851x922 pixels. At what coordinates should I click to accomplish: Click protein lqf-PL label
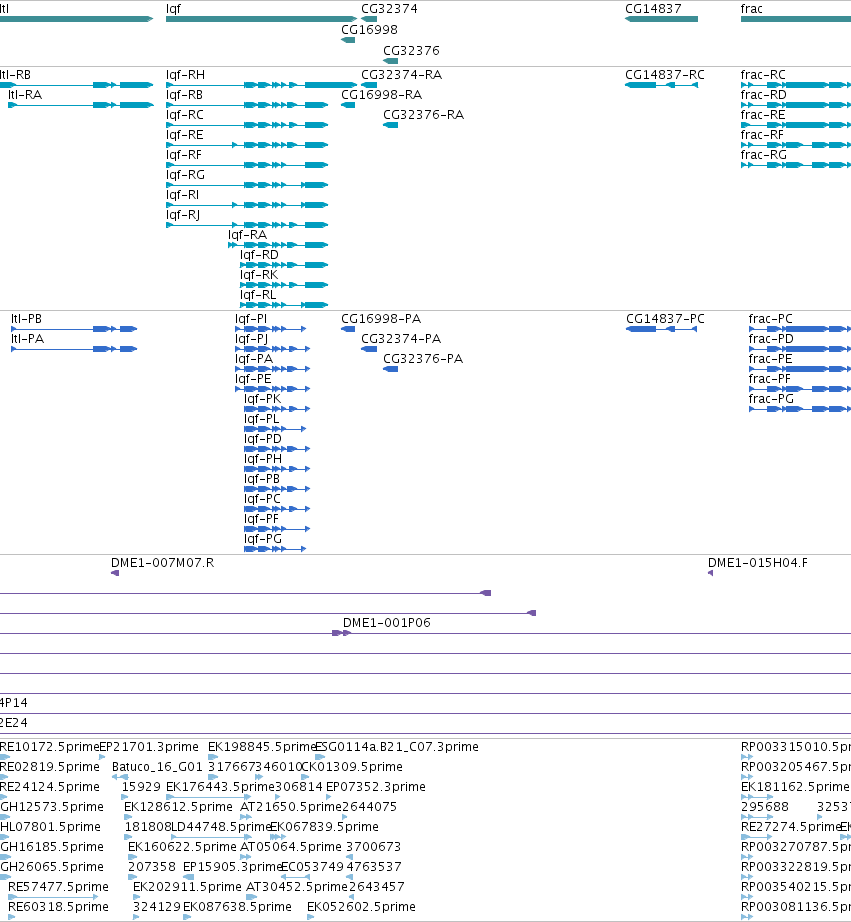[x=262, y=419]
